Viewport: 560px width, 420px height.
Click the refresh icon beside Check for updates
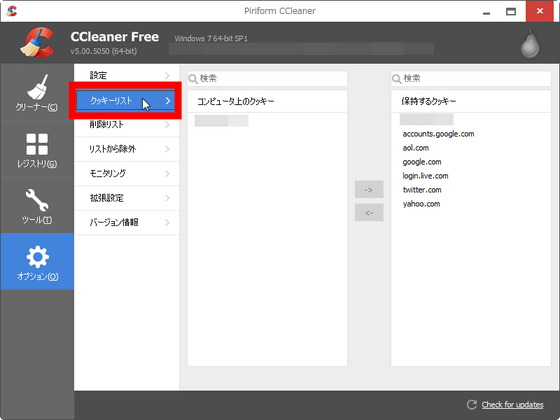472,404
